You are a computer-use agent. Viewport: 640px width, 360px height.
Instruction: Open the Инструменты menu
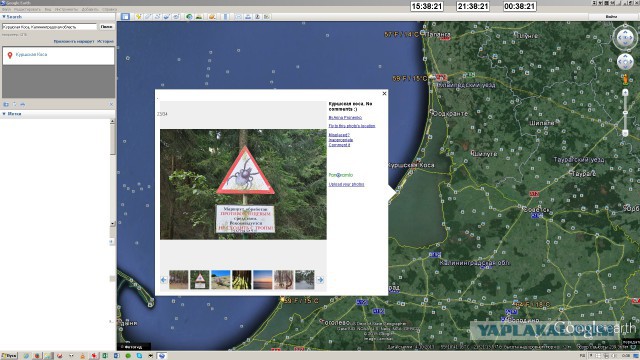click(66, 9)
